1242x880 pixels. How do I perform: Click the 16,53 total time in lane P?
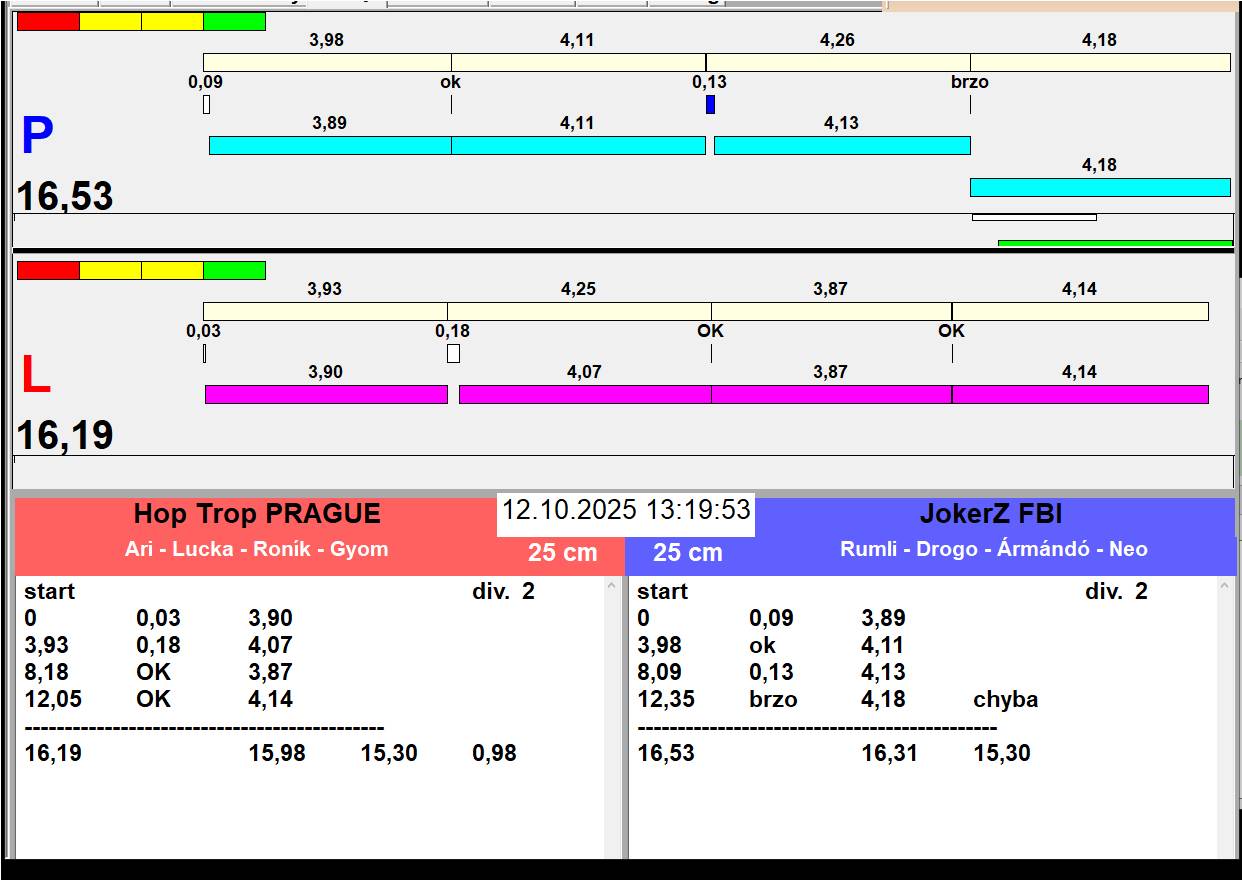[65, 197]
